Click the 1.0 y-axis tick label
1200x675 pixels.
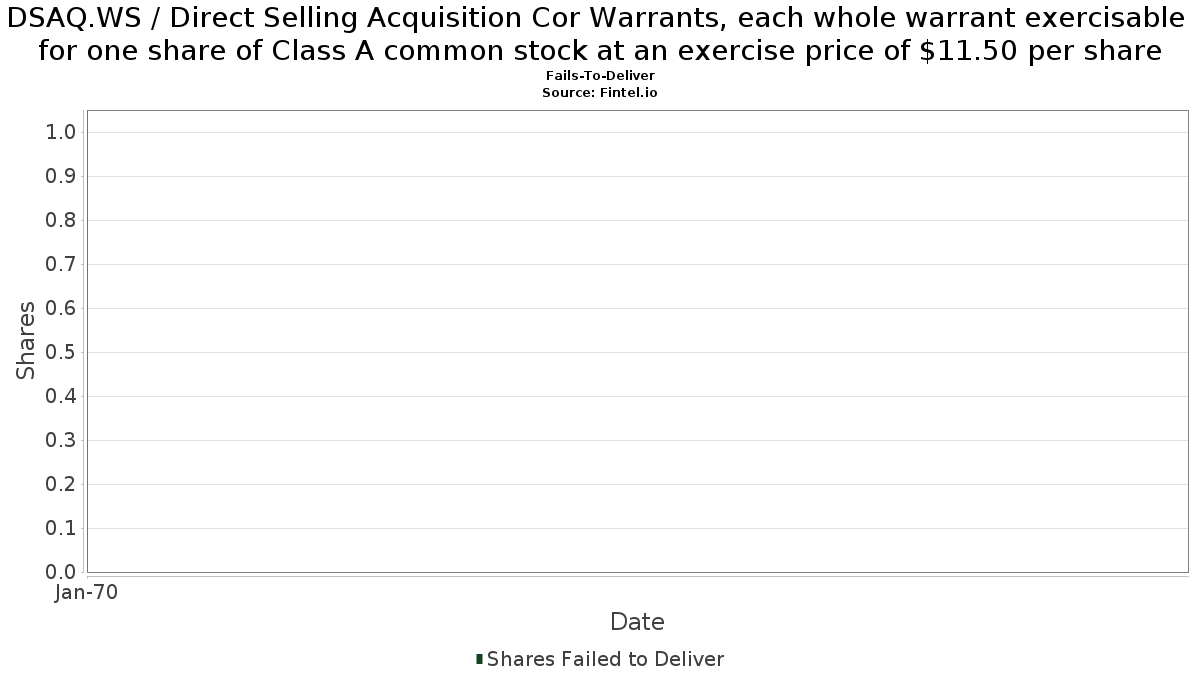[61, 133]
